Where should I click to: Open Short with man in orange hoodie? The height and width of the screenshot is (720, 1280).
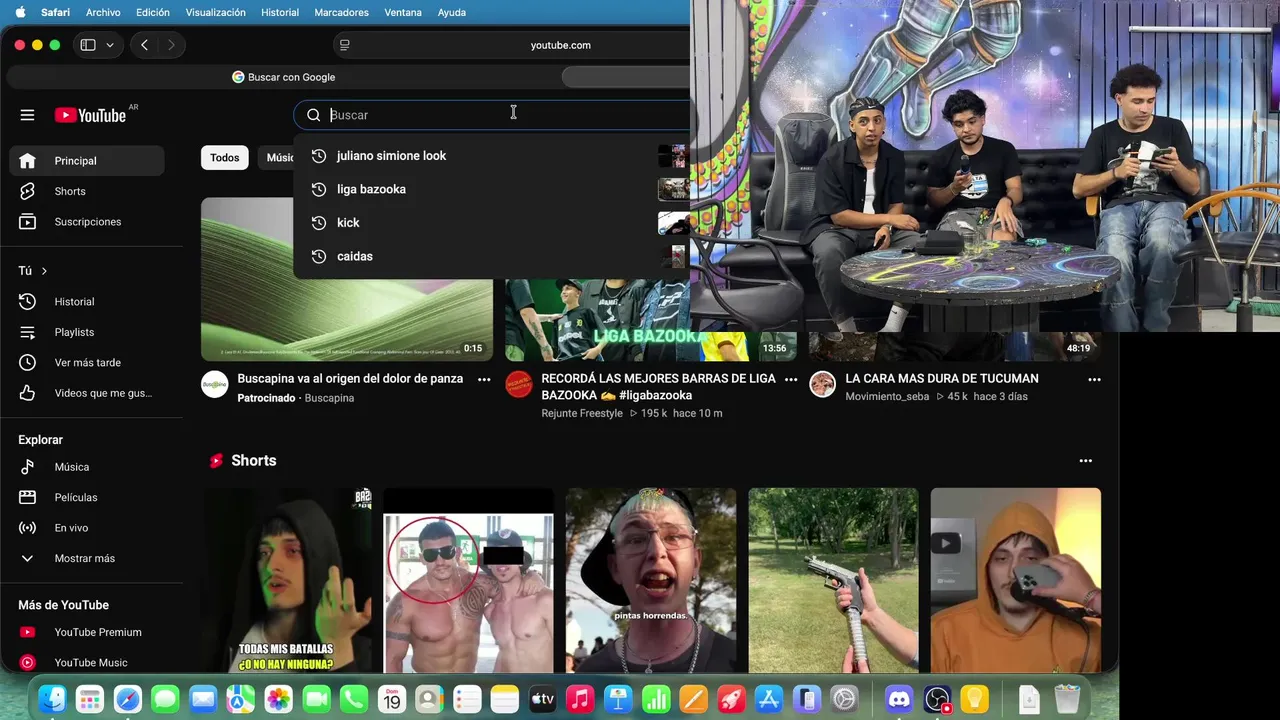(1016, 580)
